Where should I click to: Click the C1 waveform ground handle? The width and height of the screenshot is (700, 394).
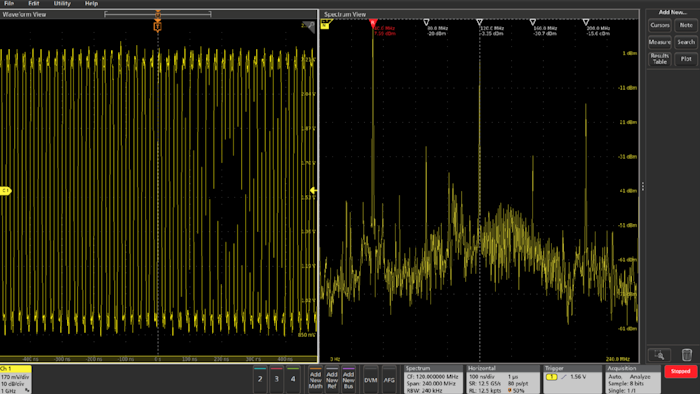[5, 191]
